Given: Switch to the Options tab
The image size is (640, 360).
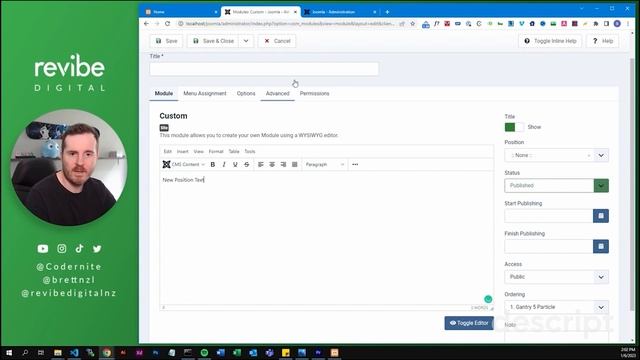Looking at the screenshot, I should coord(246,93).
